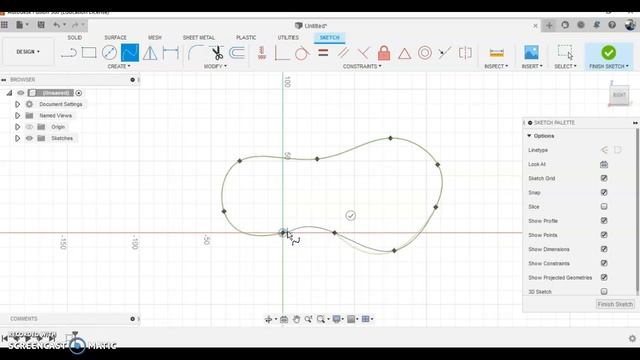Apply Concentric constraint
The height and width of the screenshot is (360, 640).
[x=425, y=53]
